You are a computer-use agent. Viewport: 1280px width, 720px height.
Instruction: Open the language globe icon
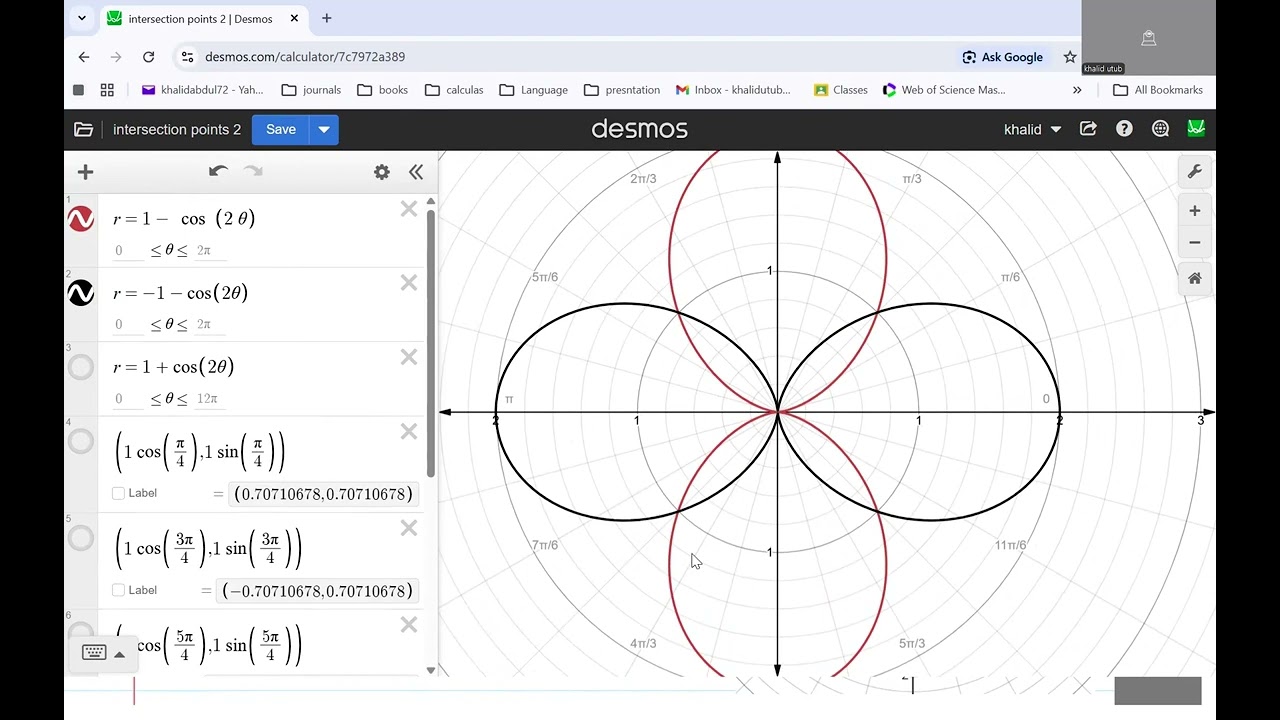[x=1160, y=129]
